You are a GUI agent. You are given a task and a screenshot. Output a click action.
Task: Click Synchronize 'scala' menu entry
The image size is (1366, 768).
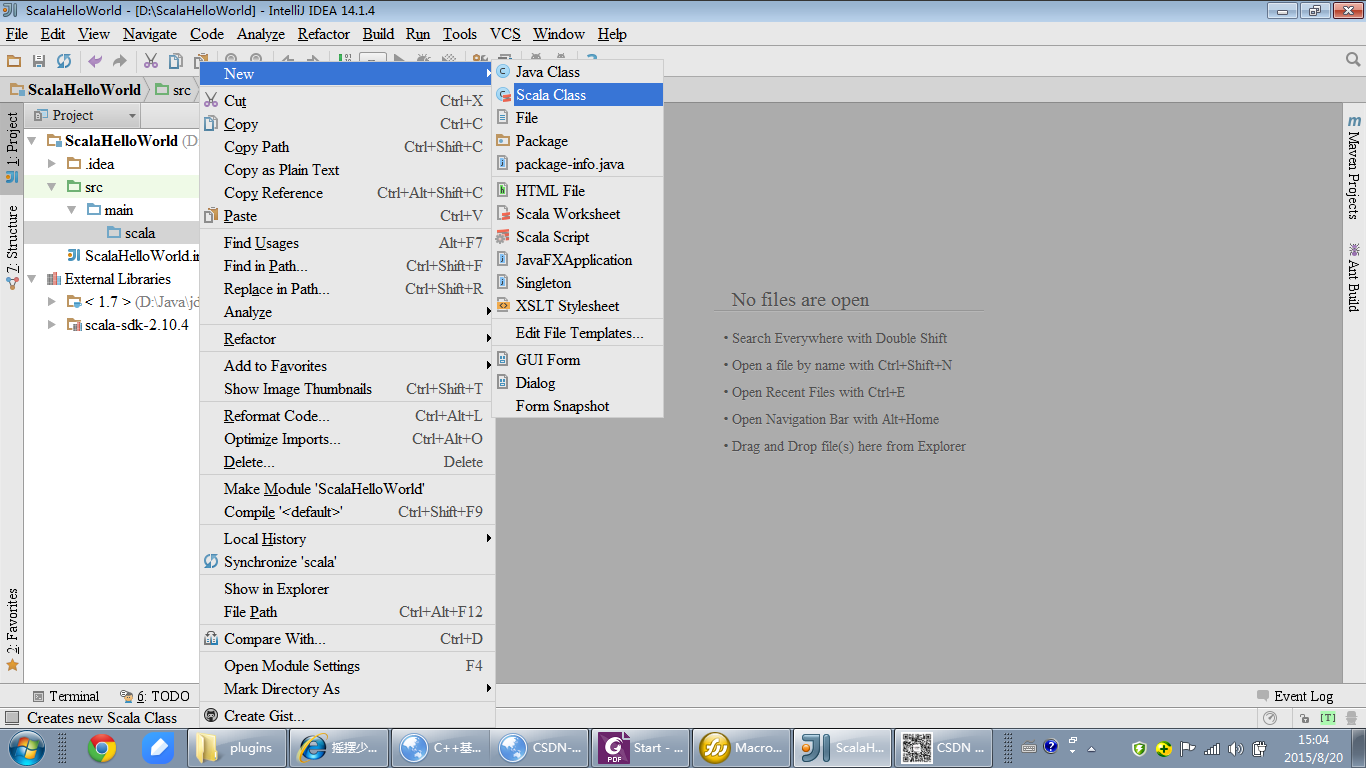[347, 562]
